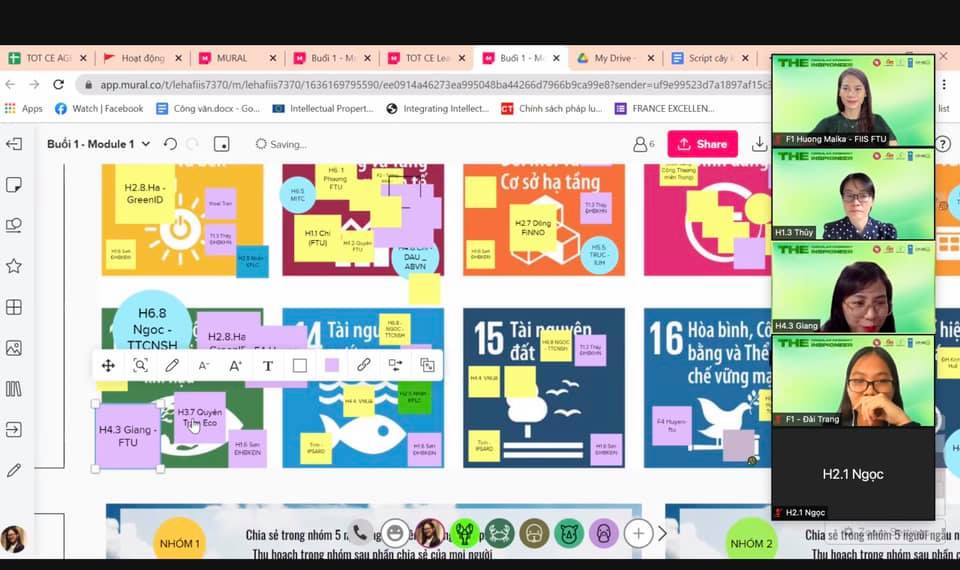Click the switch type icon in toolbar
Screen dimensions: 960x570
click(x=396, y=366)
